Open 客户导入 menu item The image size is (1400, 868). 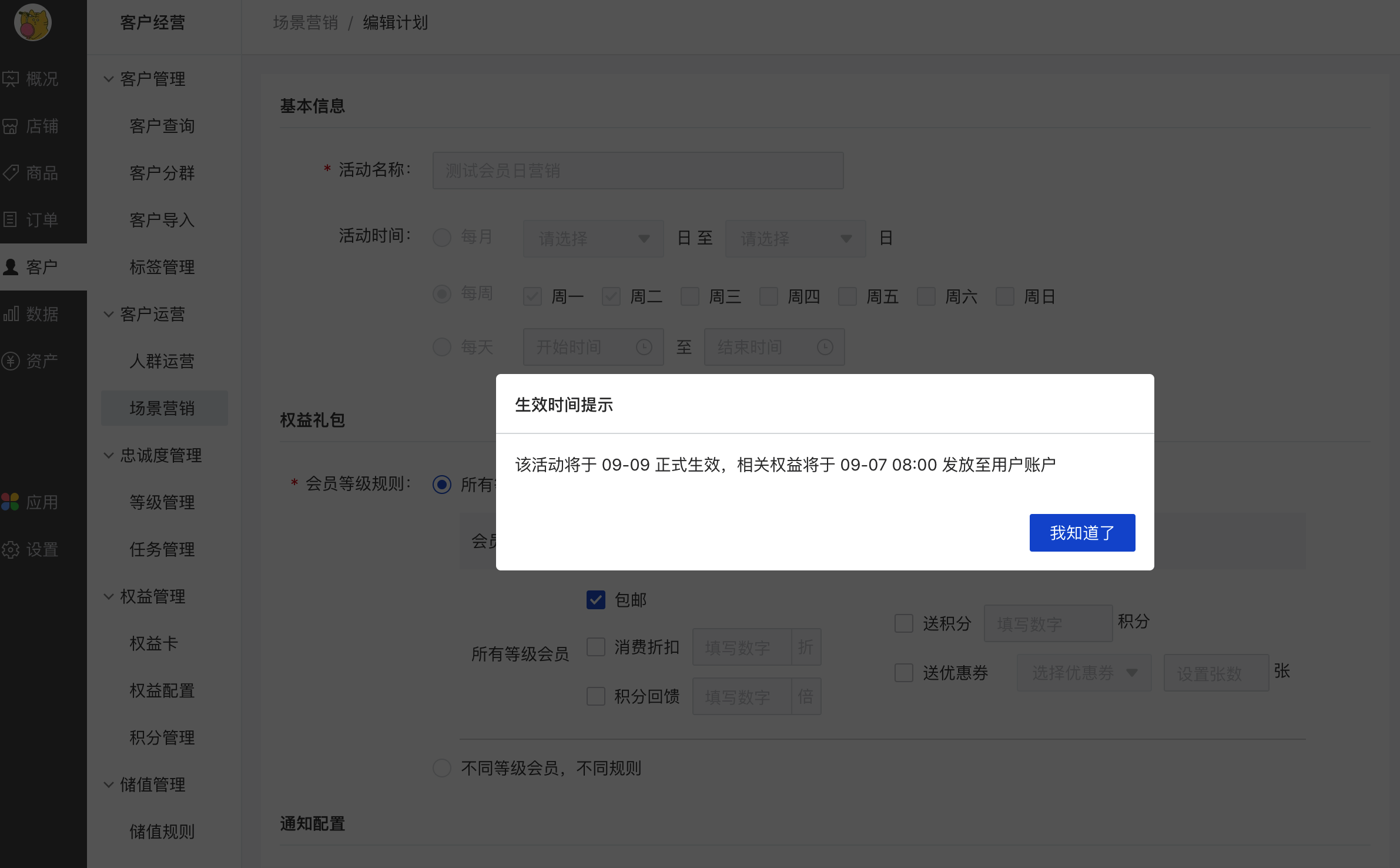162,220
